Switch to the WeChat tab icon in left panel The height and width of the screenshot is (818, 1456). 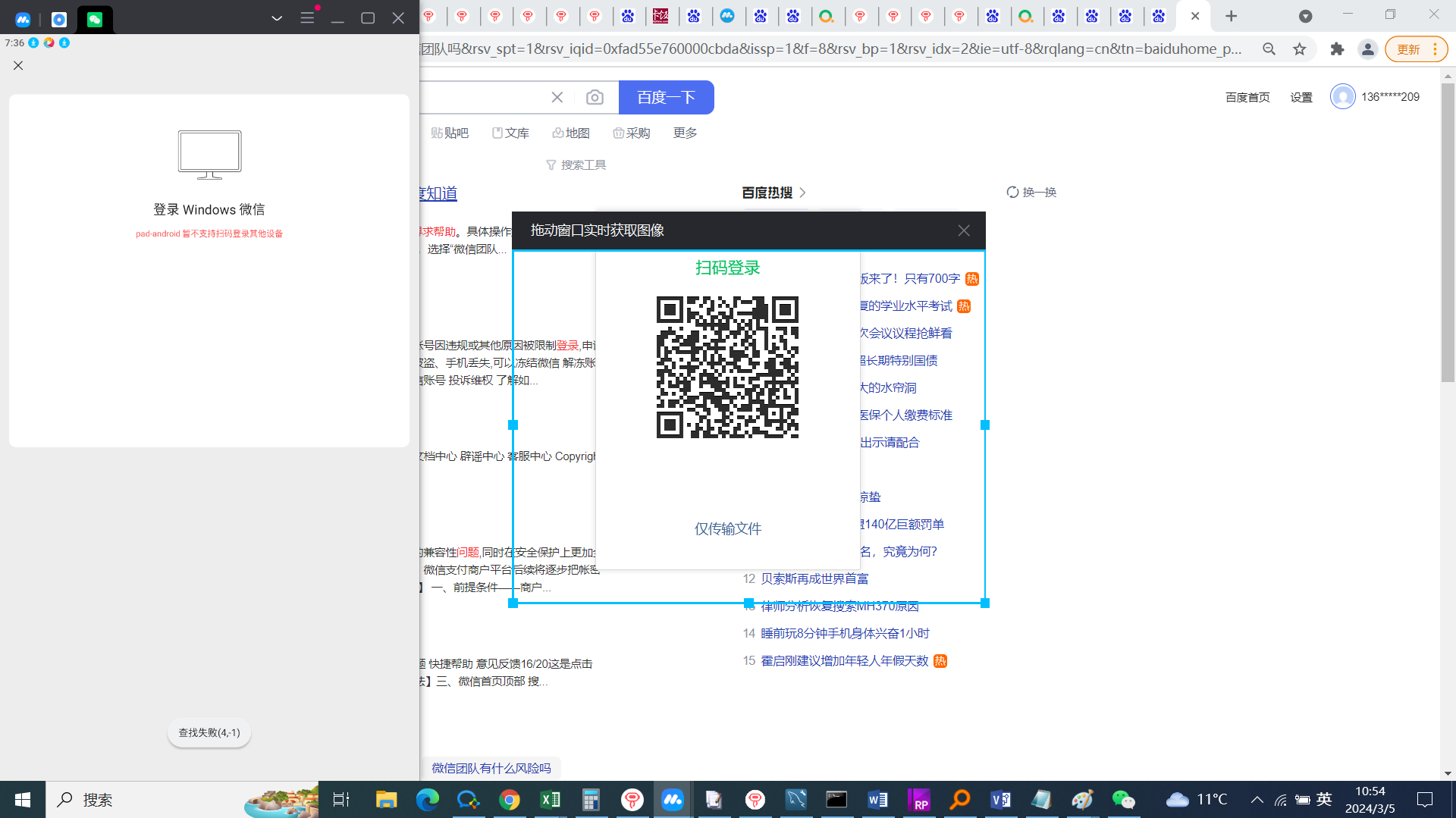tap(95, 19)
